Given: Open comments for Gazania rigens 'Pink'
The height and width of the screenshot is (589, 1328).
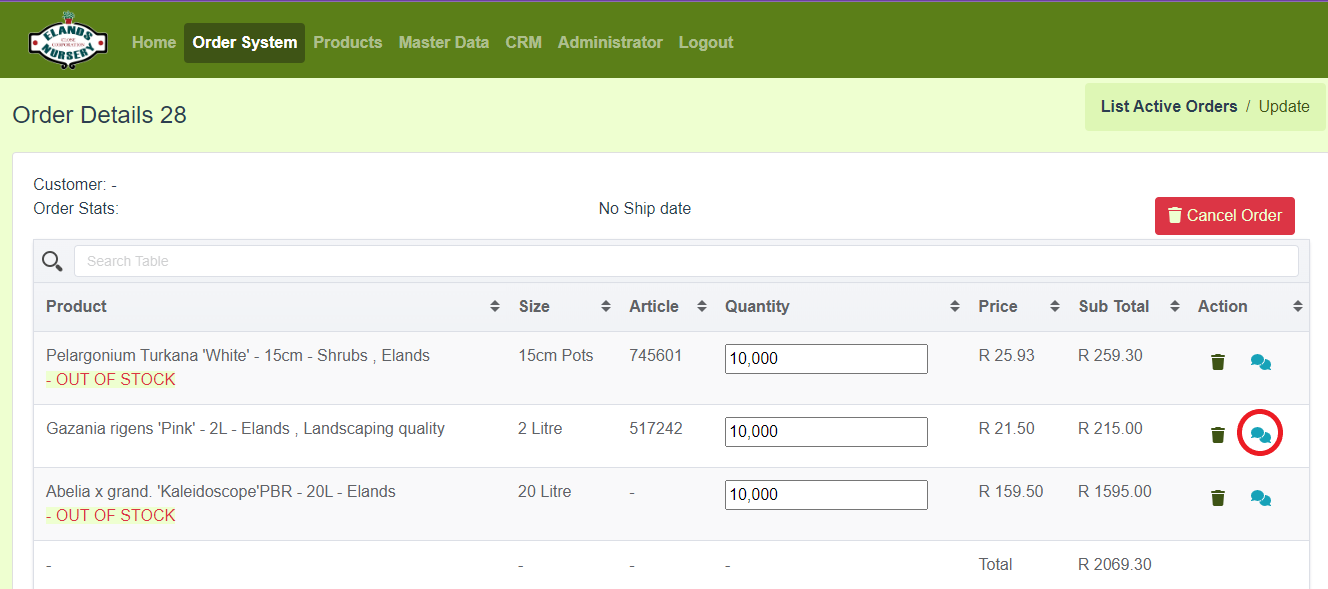Looking at the screenshot, I should [1260, 435].
